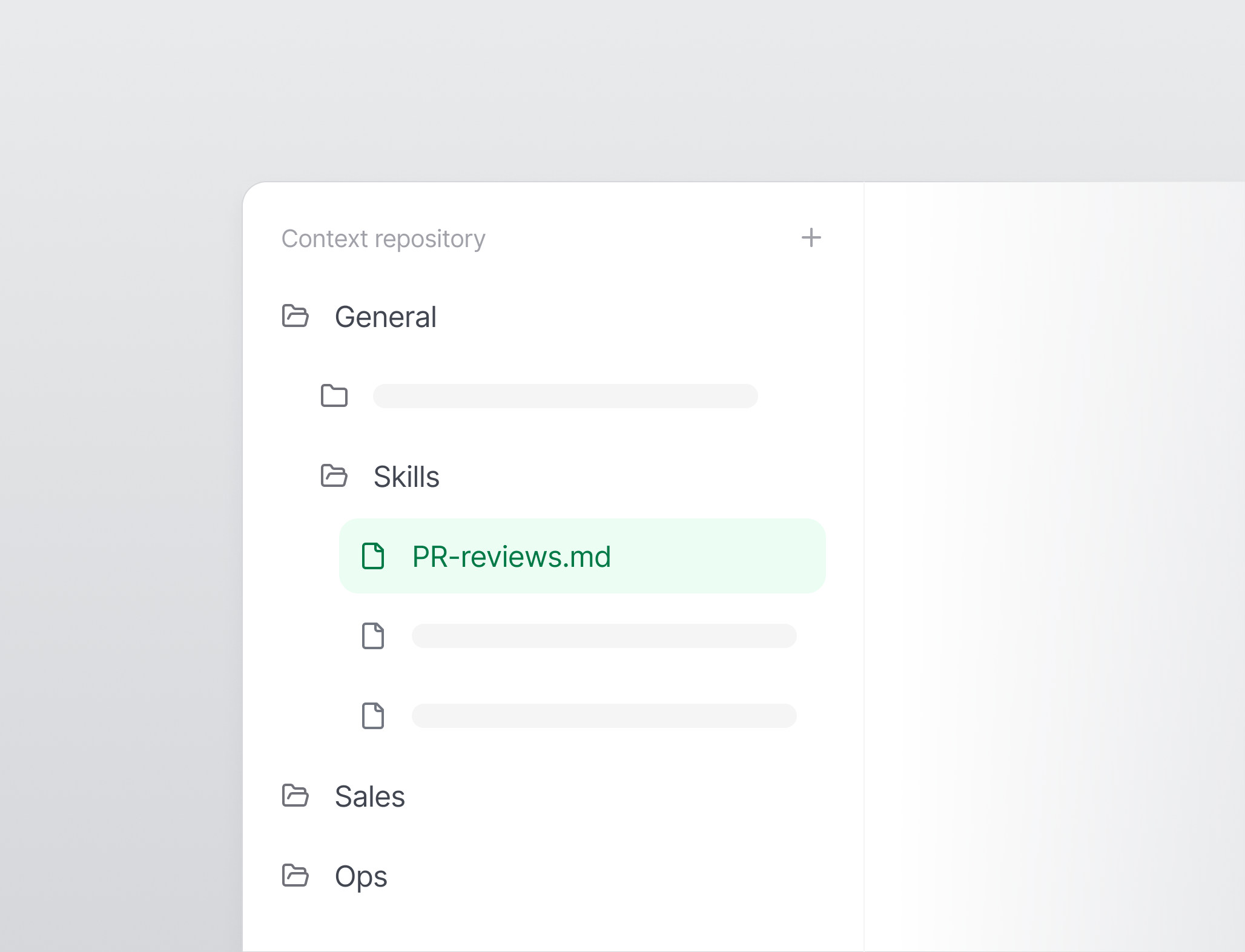The width and height of the screenshot is (1245, 952).
Task: Select the General folder label
Action: (385, 317)
